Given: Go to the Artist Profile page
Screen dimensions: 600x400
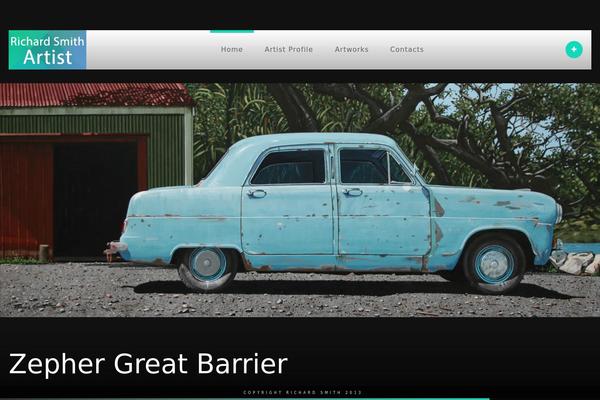Looking at the screenshot, I should (289, 49).
